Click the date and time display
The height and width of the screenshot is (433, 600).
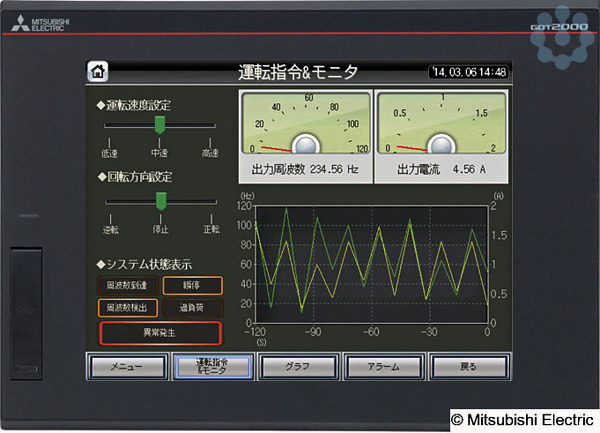click(468, 72)
